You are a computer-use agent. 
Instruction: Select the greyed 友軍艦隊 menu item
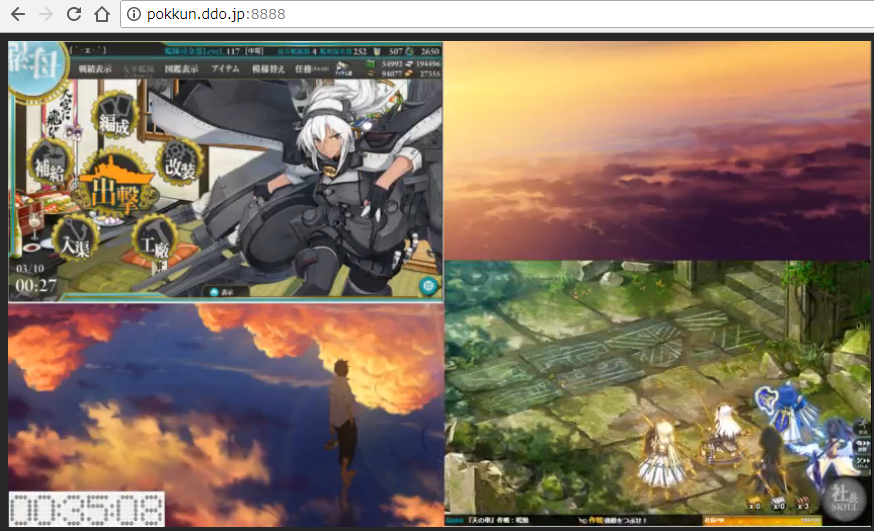138,69
